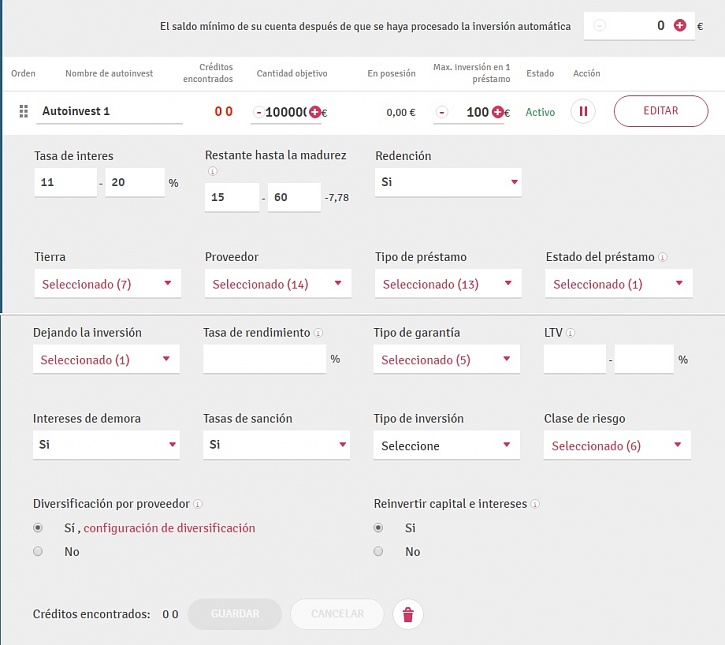Viewport: 725px width, 645px height.
Task: Increase max investment per loan with plus
Action: click(498, 112)
